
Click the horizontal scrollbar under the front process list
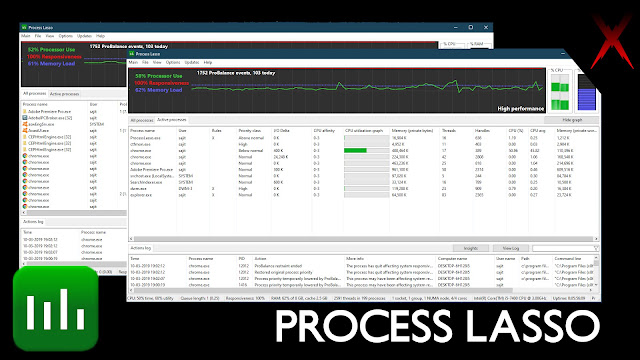pyautogui.click(x=363, y=239)
